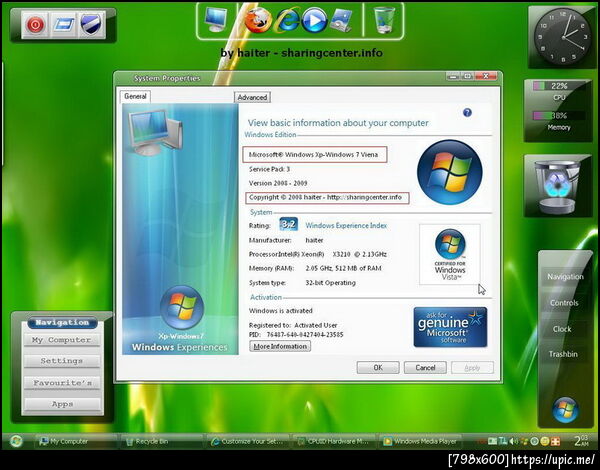This screenshot has height=470, width=600.
Task: Click the Start orb on the taskbar
Action: [16, 441]
